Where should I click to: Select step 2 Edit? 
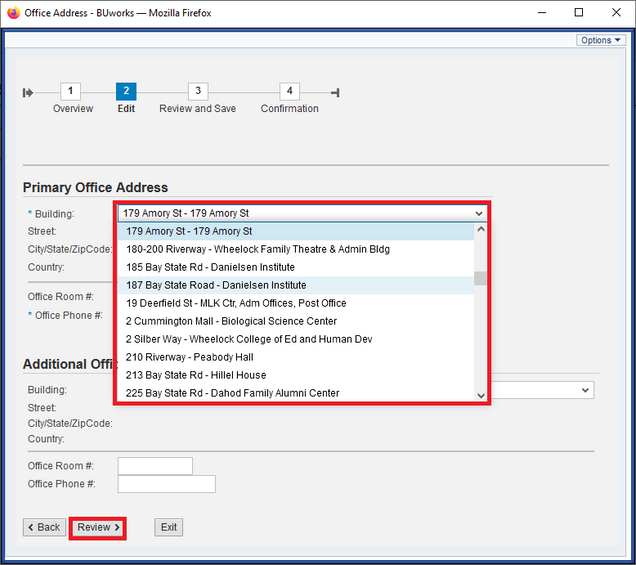pyautogui.click(x=126, y=91)
